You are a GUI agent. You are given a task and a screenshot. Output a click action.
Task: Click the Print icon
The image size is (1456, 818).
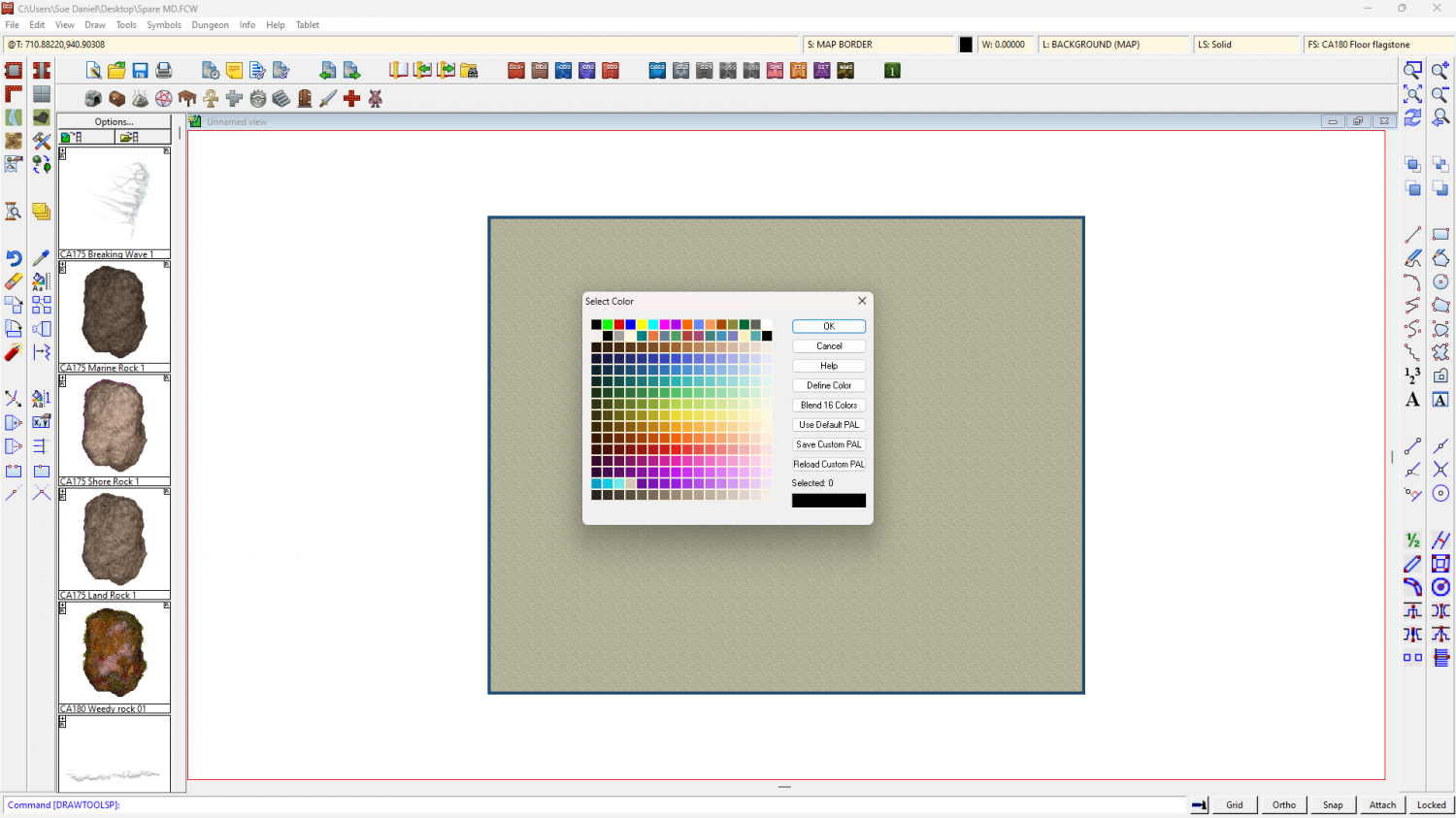(164, 70)
